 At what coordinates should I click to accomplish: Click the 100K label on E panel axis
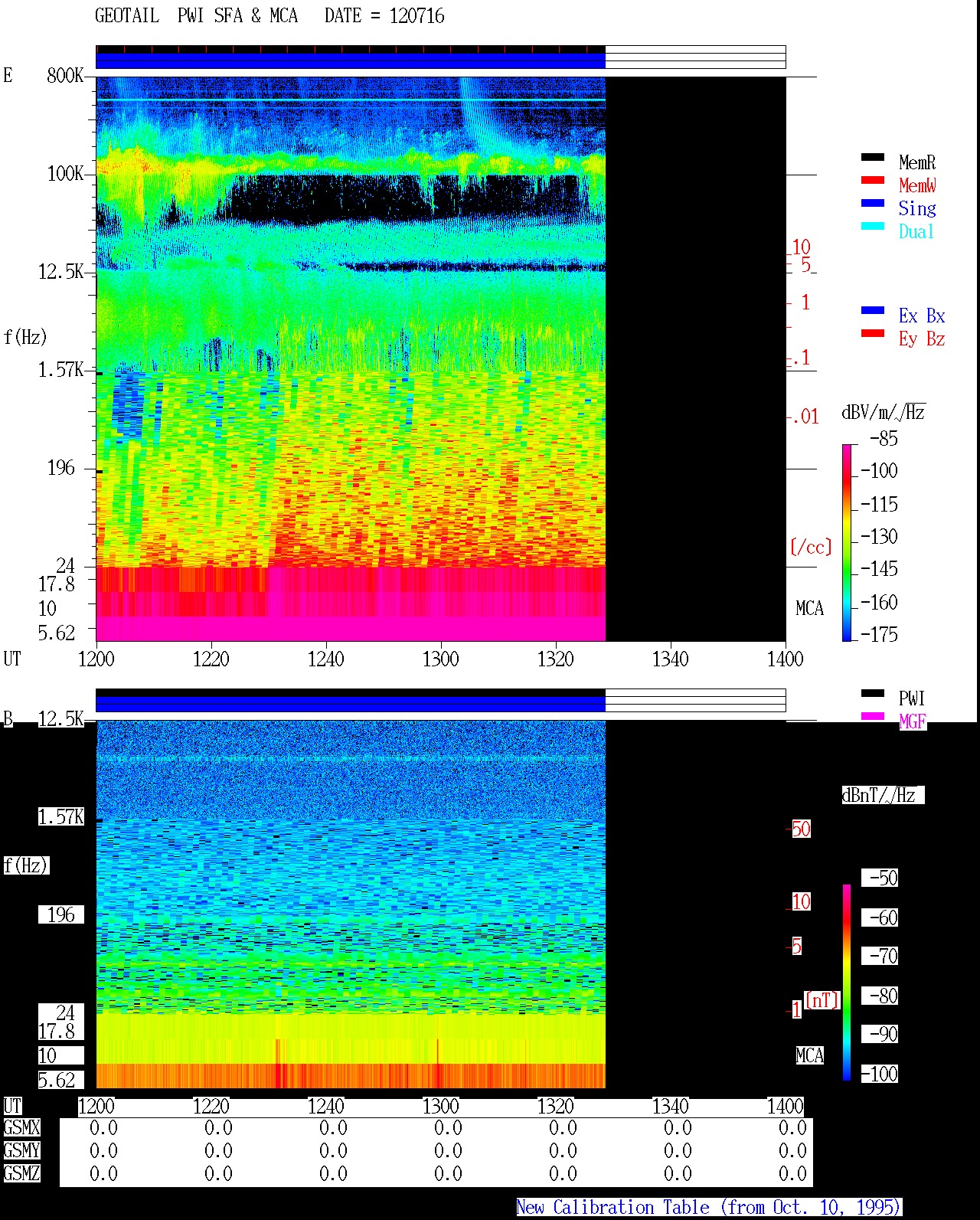(65, 174)
